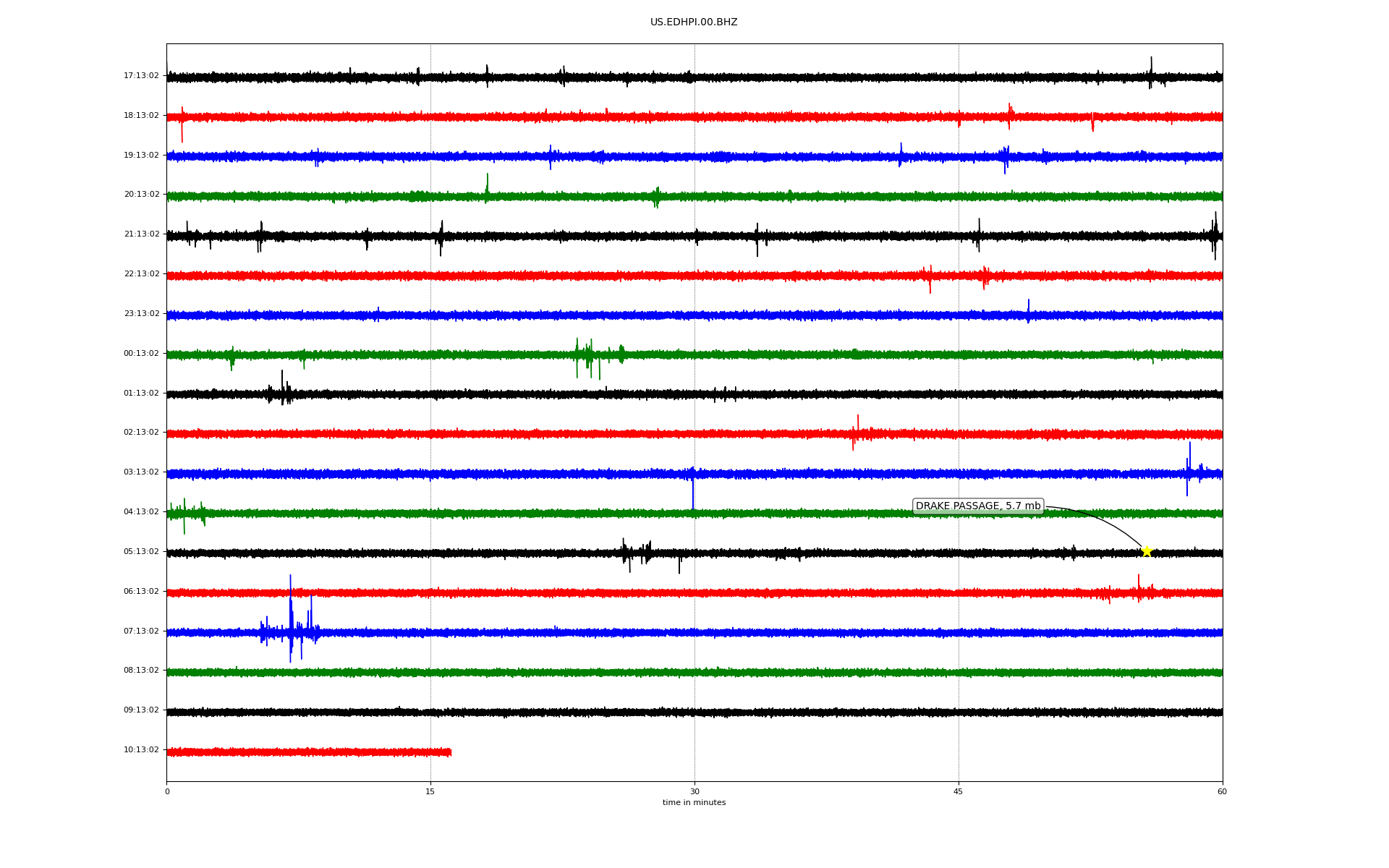Viewport: 1389px width, 868px height.
Task: Click the 17:13:02 trace label
Action: click(141, 76)
